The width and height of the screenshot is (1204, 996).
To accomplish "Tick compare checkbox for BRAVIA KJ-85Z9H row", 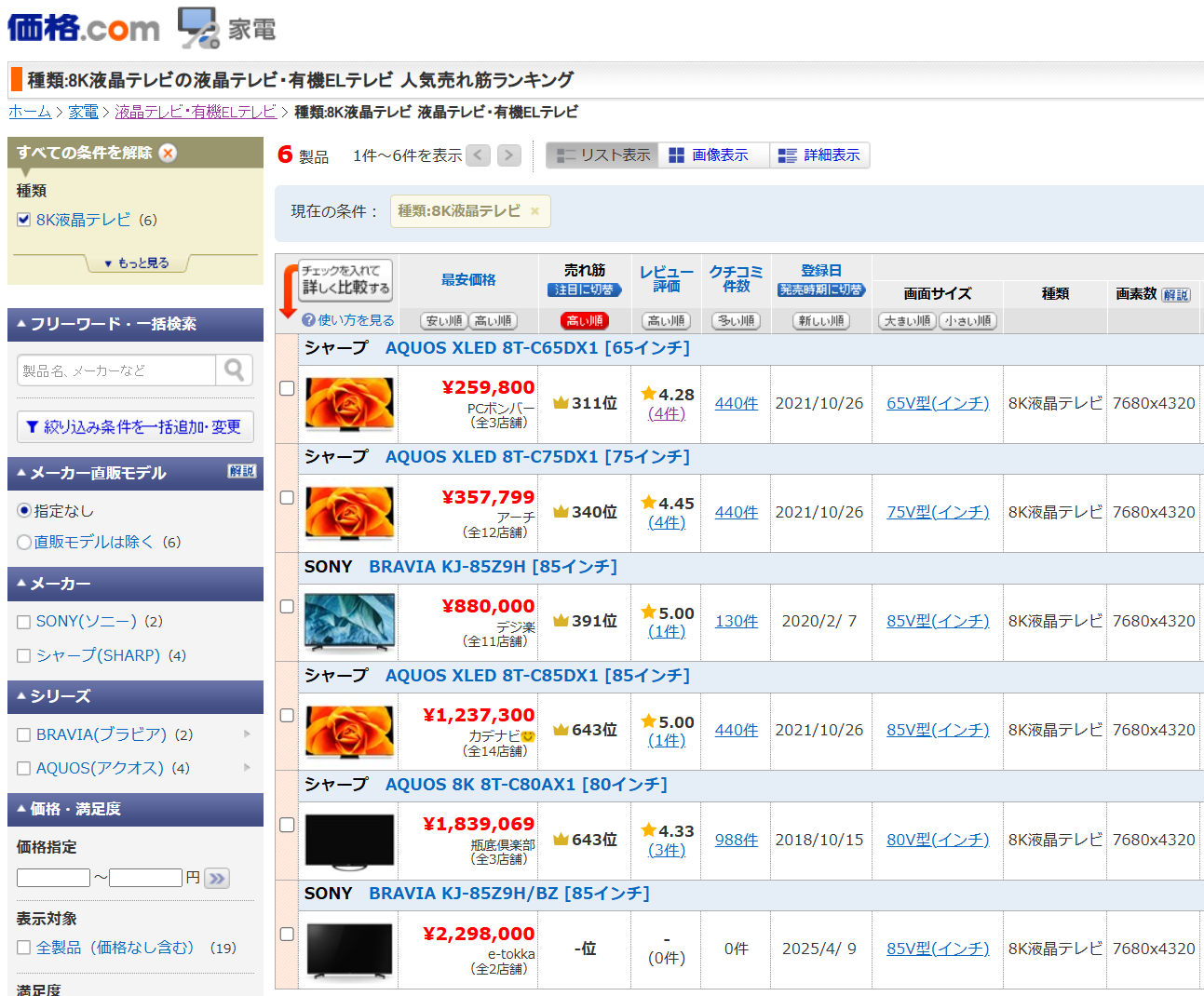I will coord(287,606).
